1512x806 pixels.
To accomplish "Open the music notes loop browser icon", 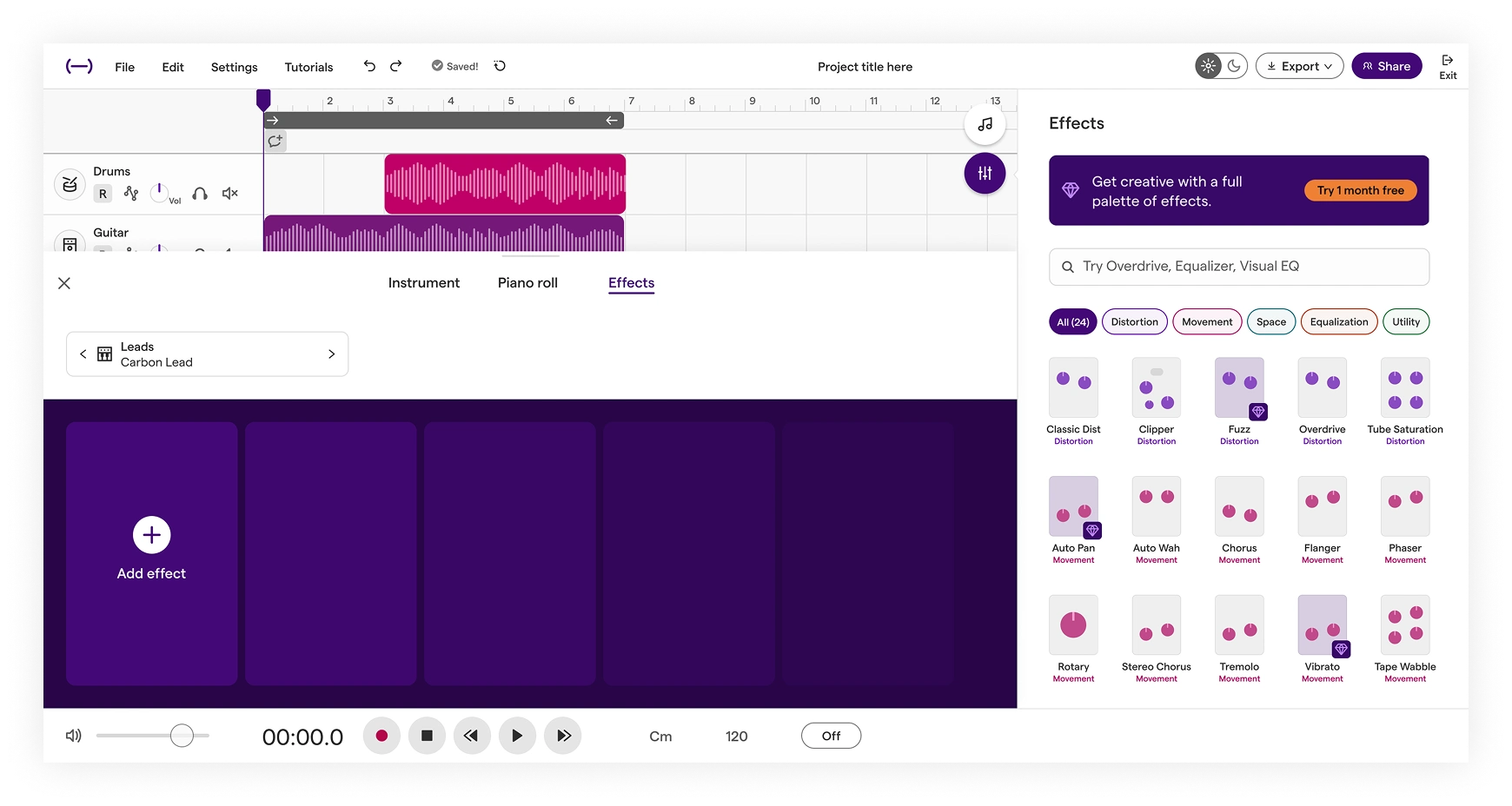I will coord(984,123).
